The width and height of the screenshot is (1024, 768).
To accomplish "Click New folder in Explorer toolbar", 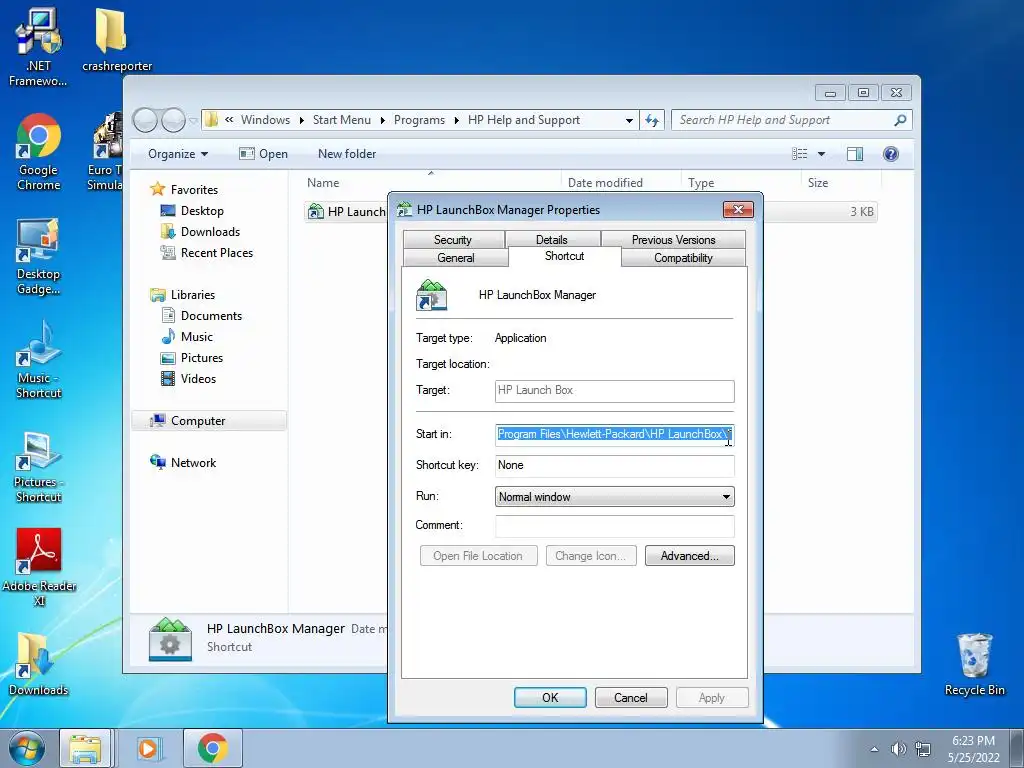I will tap(347, 154).
